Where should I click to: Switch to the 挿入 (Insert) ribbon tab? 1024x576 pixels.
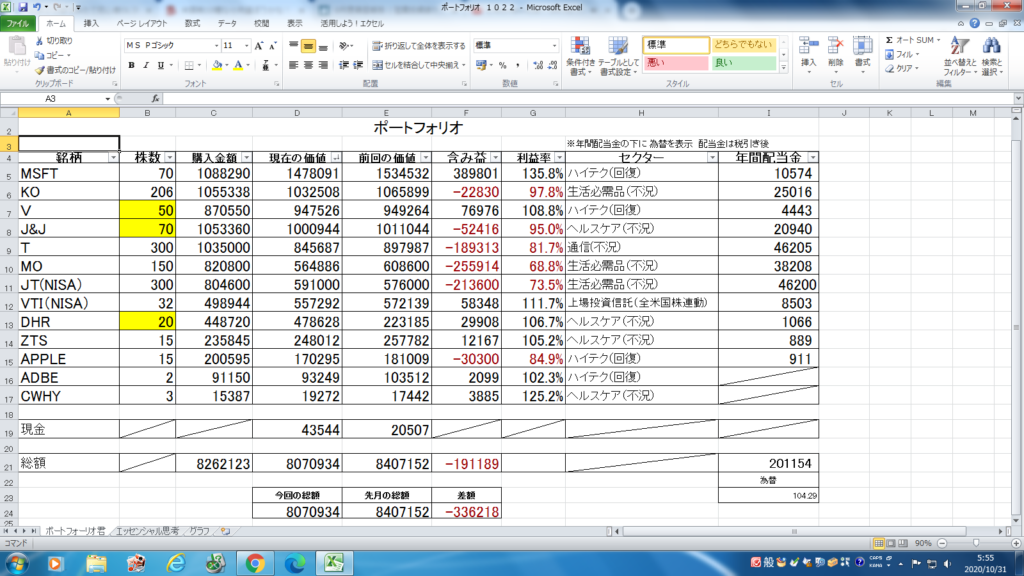(91, 24)
